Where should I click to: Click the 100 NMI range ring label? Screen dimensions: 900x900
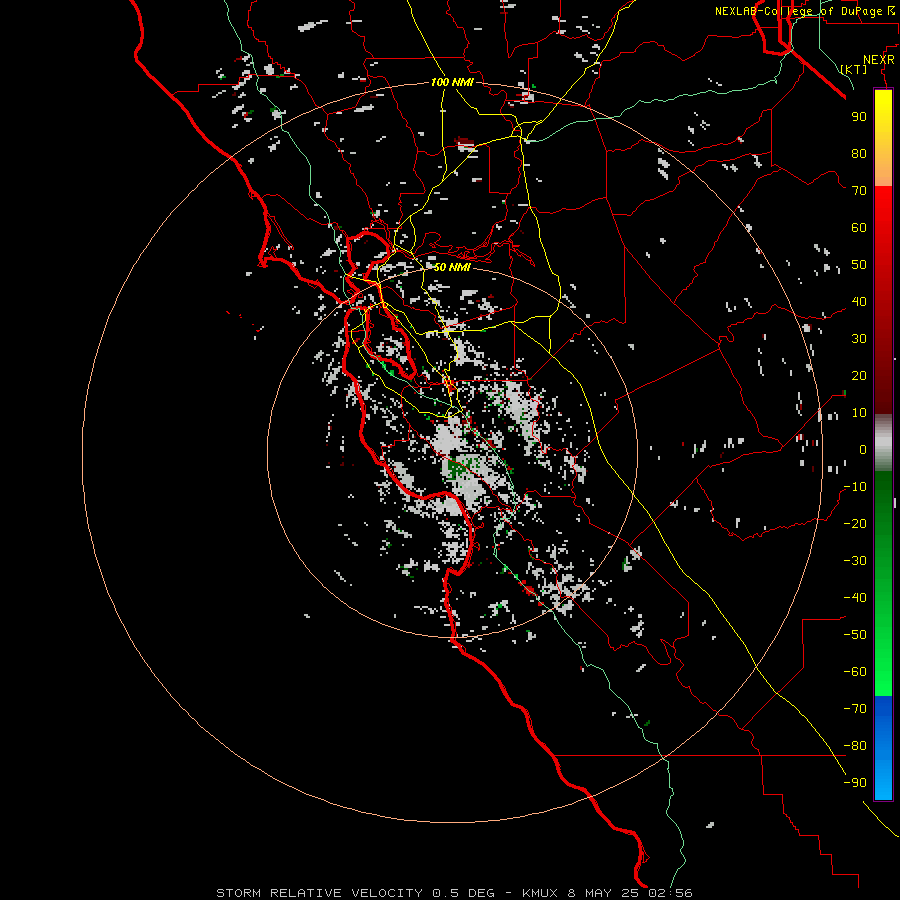point(452,82)
